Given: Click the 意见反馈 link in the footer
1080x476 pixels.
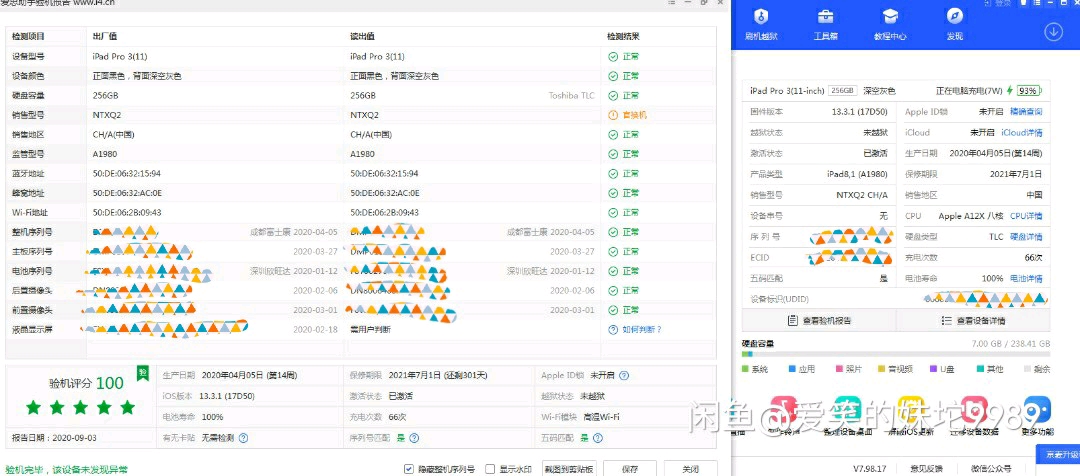Looking at the screenshot, I should (x=926, y=468).
